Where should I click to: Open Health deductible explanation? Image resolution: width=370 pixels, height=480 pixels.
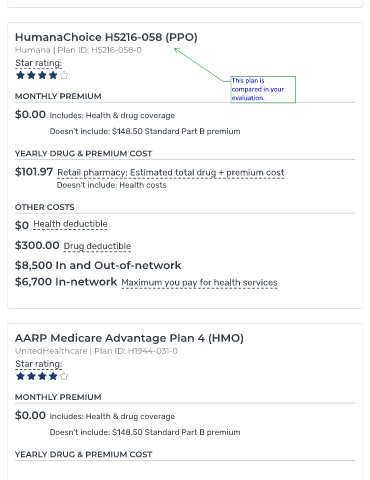tap(70, 224)
